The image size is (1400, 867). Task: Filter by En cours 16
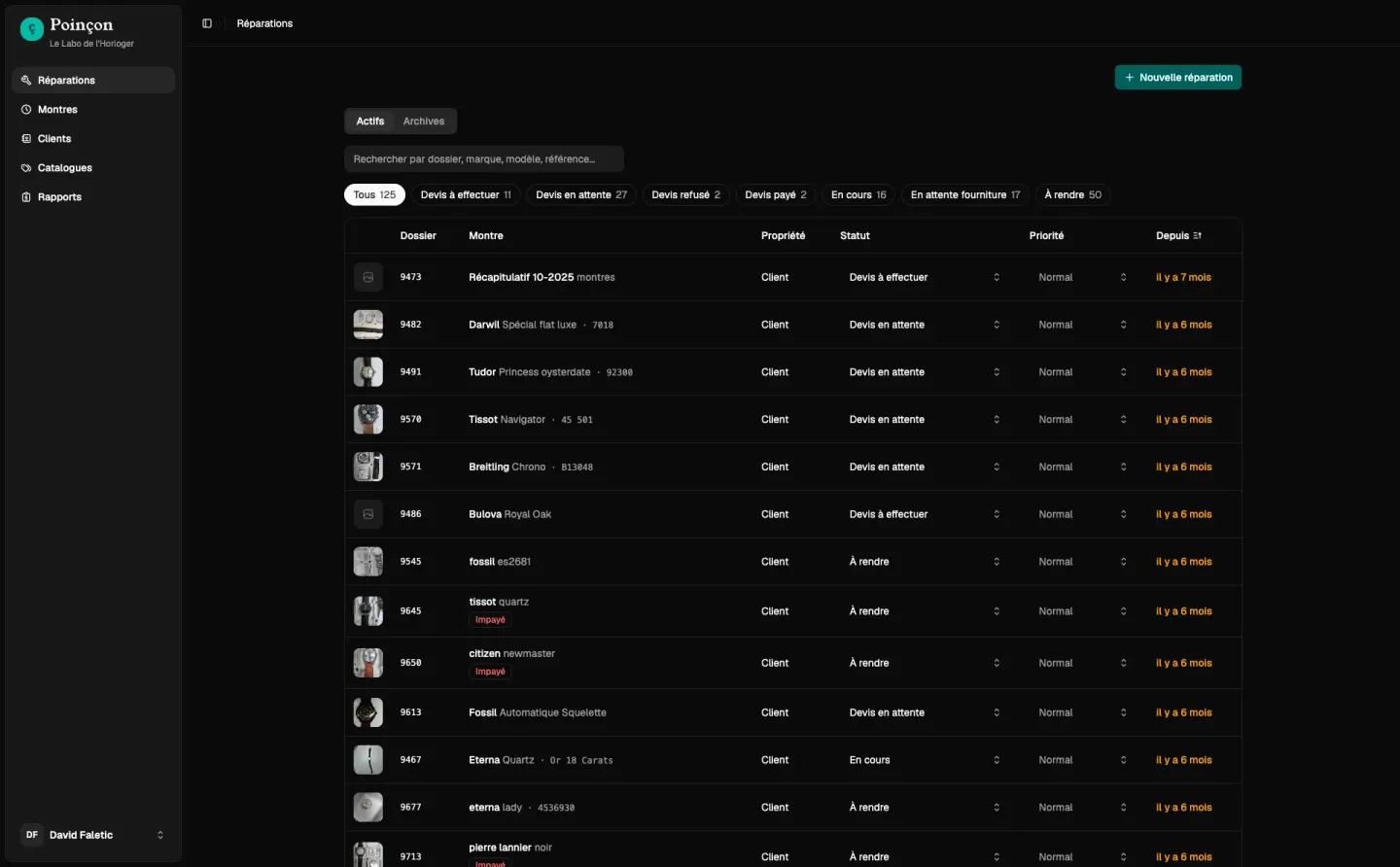tap(858, 194)
